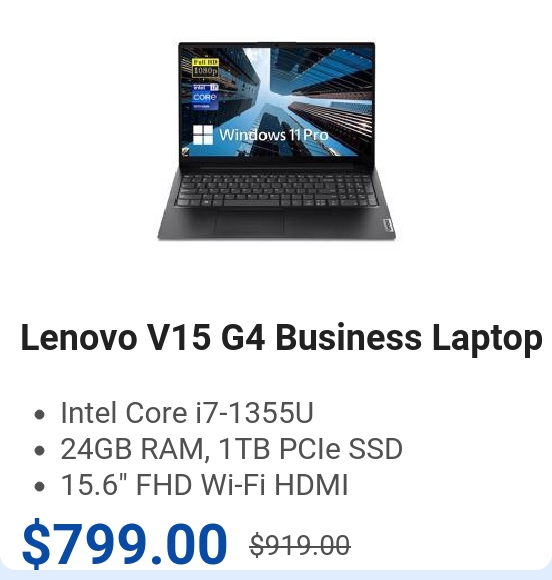The width and height of the screenshot is (552, 580).
Task: Click the laptop's touchpad in the product photo
Action: pyautogui.click(x=249, y=222)
